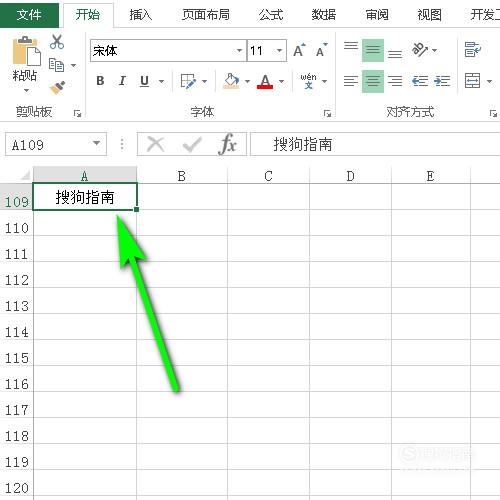This screenshot has width=500, height=500.
Task: Decrease font size with small A
Action: pos(321,51)
